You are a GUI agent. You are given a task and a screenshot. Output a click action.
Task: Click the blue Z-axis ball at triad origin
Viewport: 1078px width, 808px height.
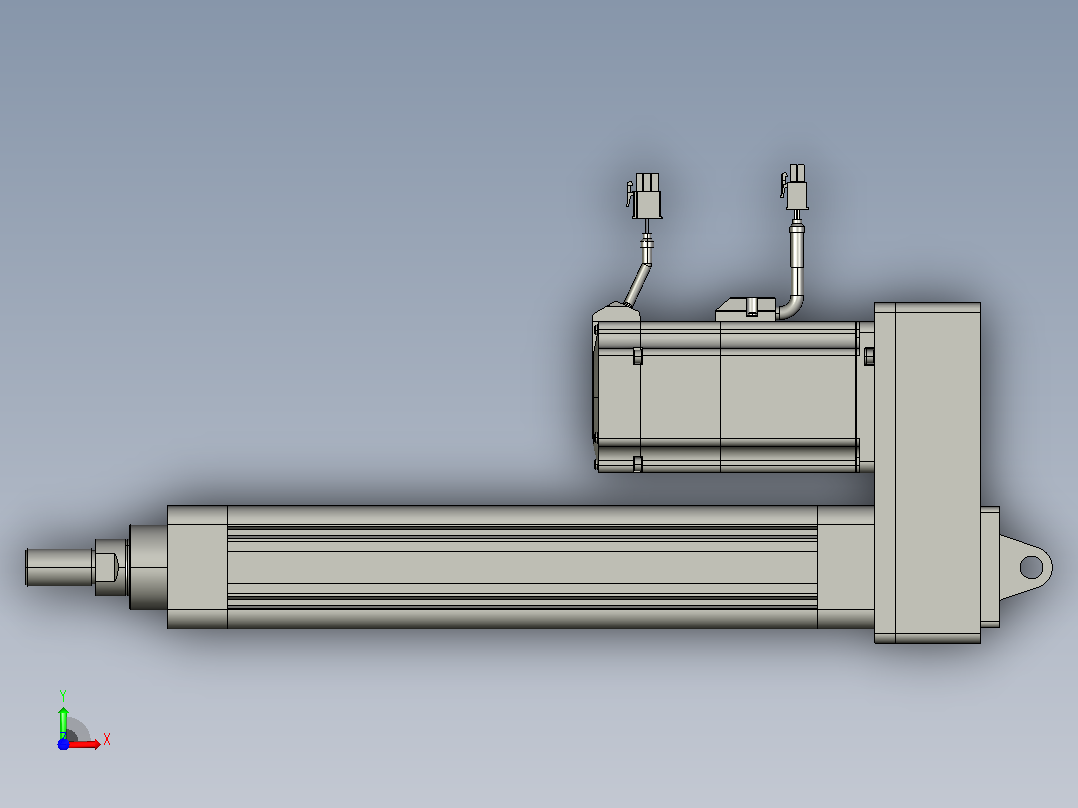(x=63, y=744)
